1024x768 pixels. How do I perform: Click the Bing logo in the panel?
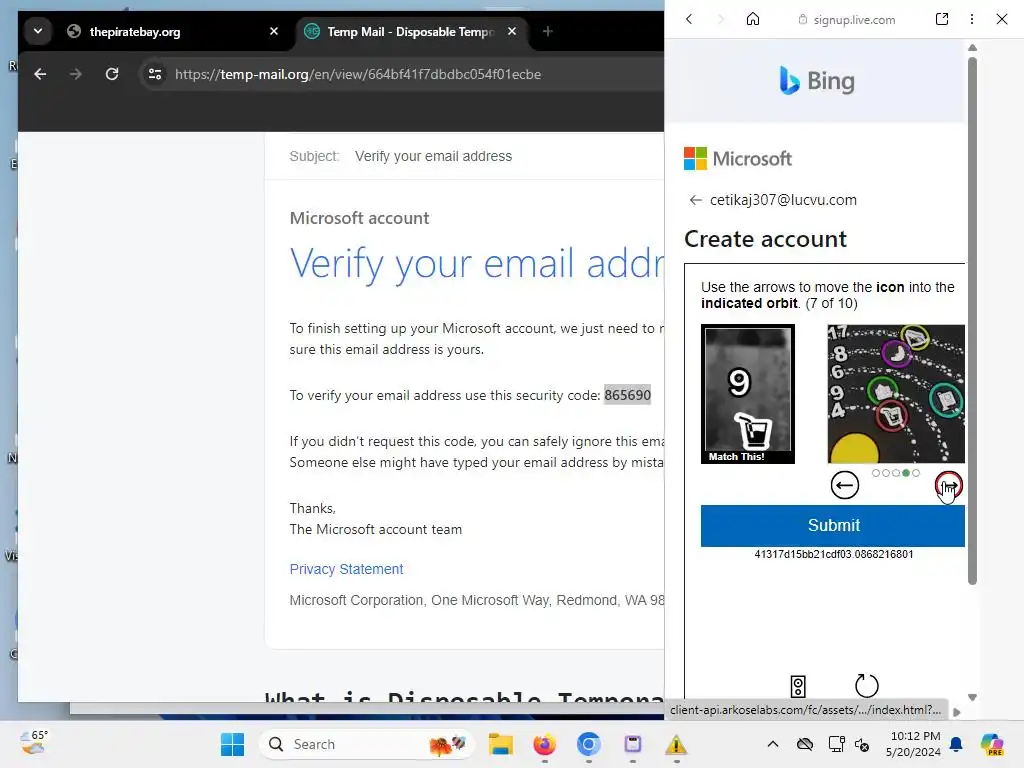pos(817,81)
